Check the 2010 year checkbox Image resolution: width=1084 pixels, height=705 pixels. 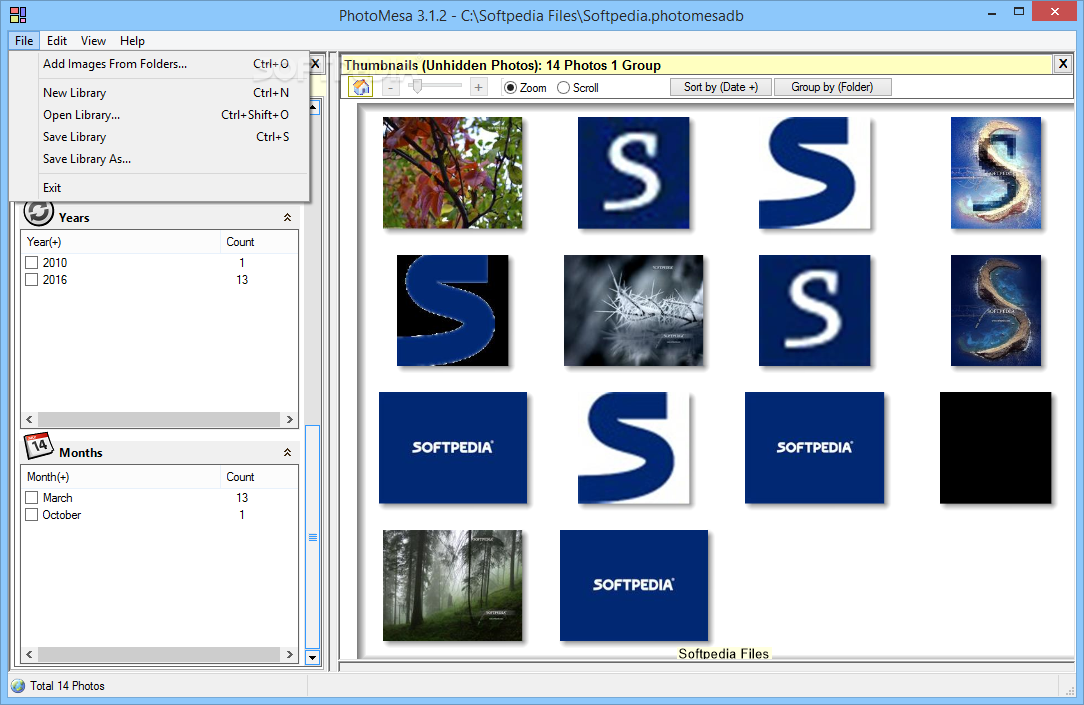[x=31, y=263]
